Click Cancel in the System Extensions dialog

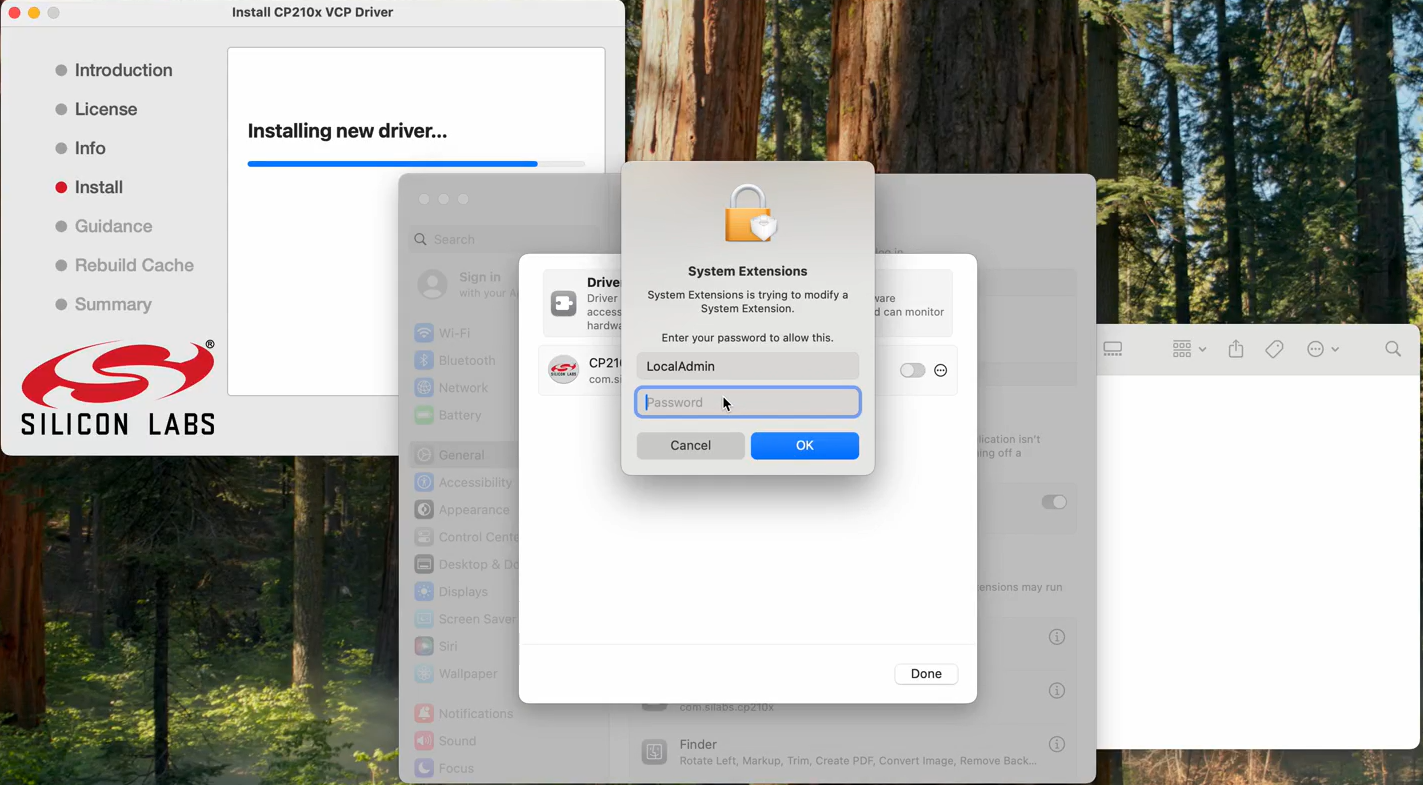tap(691, 446)
